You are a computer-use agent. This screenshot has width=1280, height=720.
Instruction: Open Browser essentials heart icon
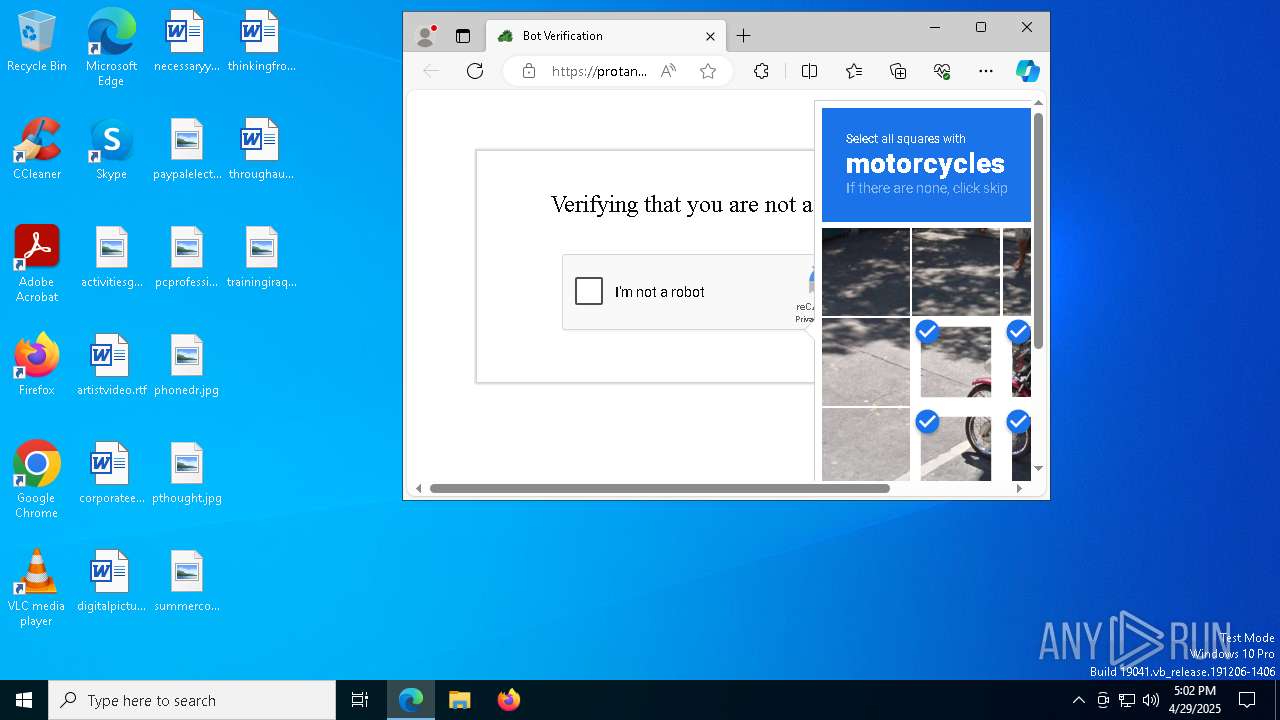(x=942, y=71)
